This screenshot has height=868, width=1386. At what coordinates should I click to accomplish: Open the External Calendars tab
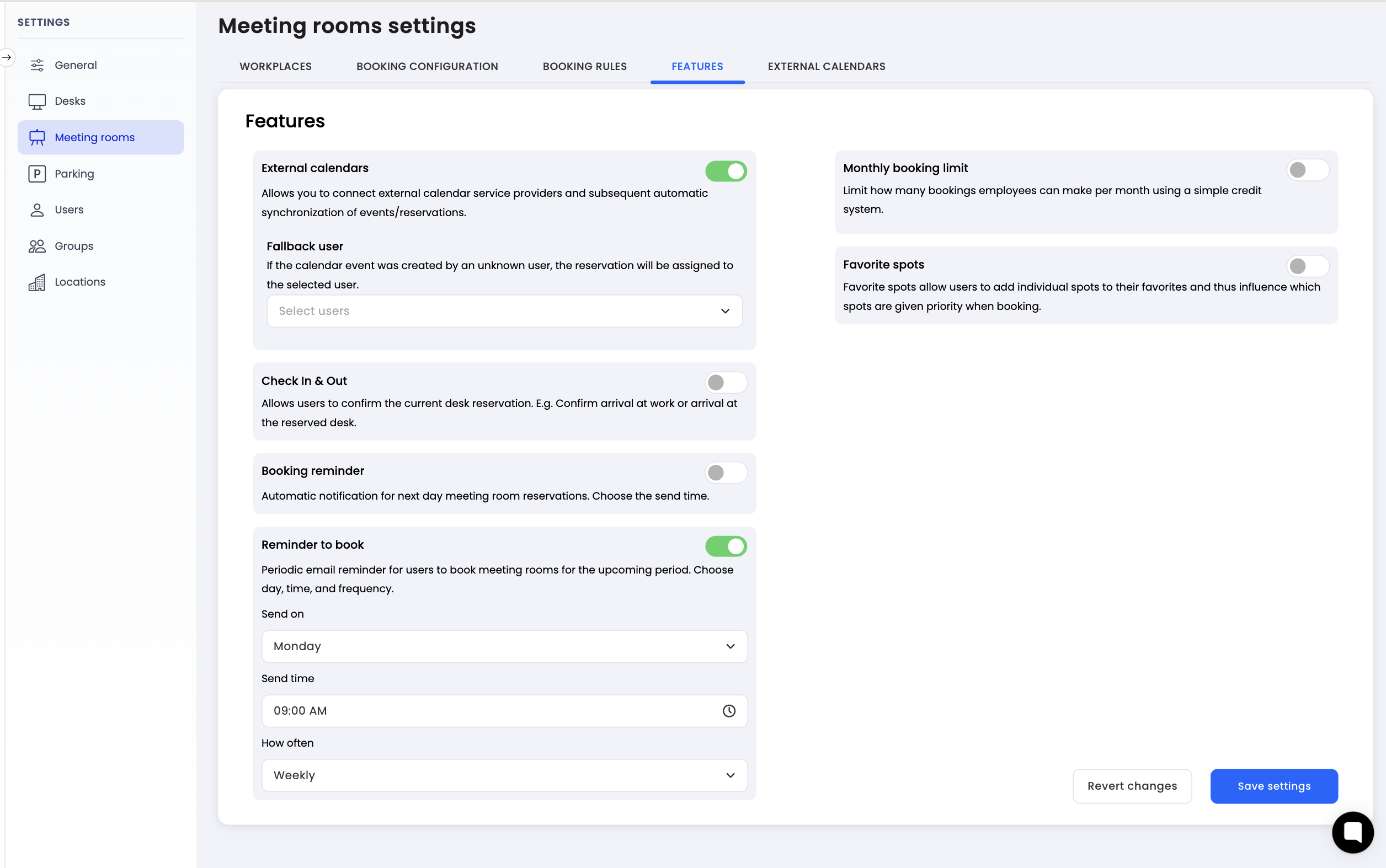click(x=826, y=67)
